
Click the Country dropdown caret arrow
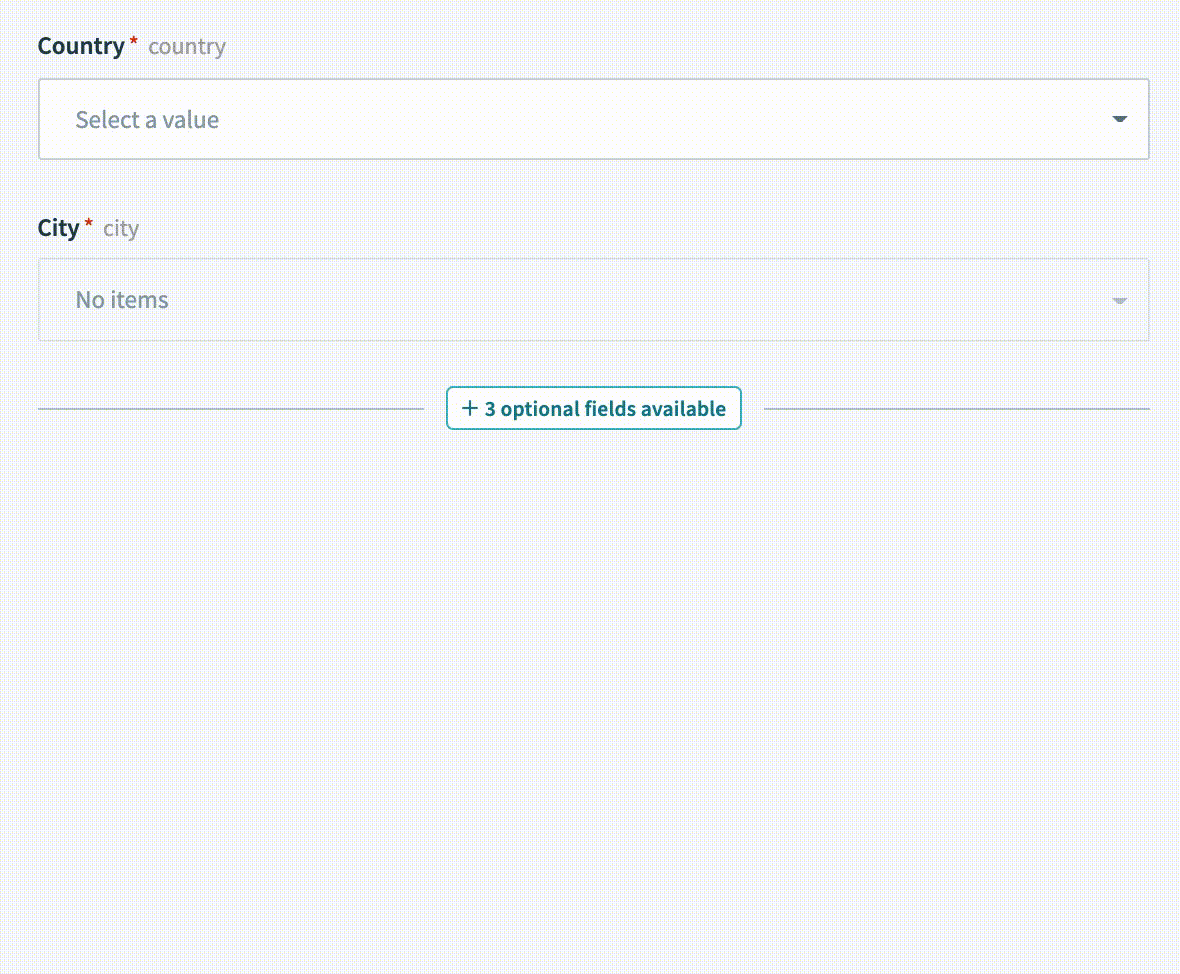tap(1119, 119)
